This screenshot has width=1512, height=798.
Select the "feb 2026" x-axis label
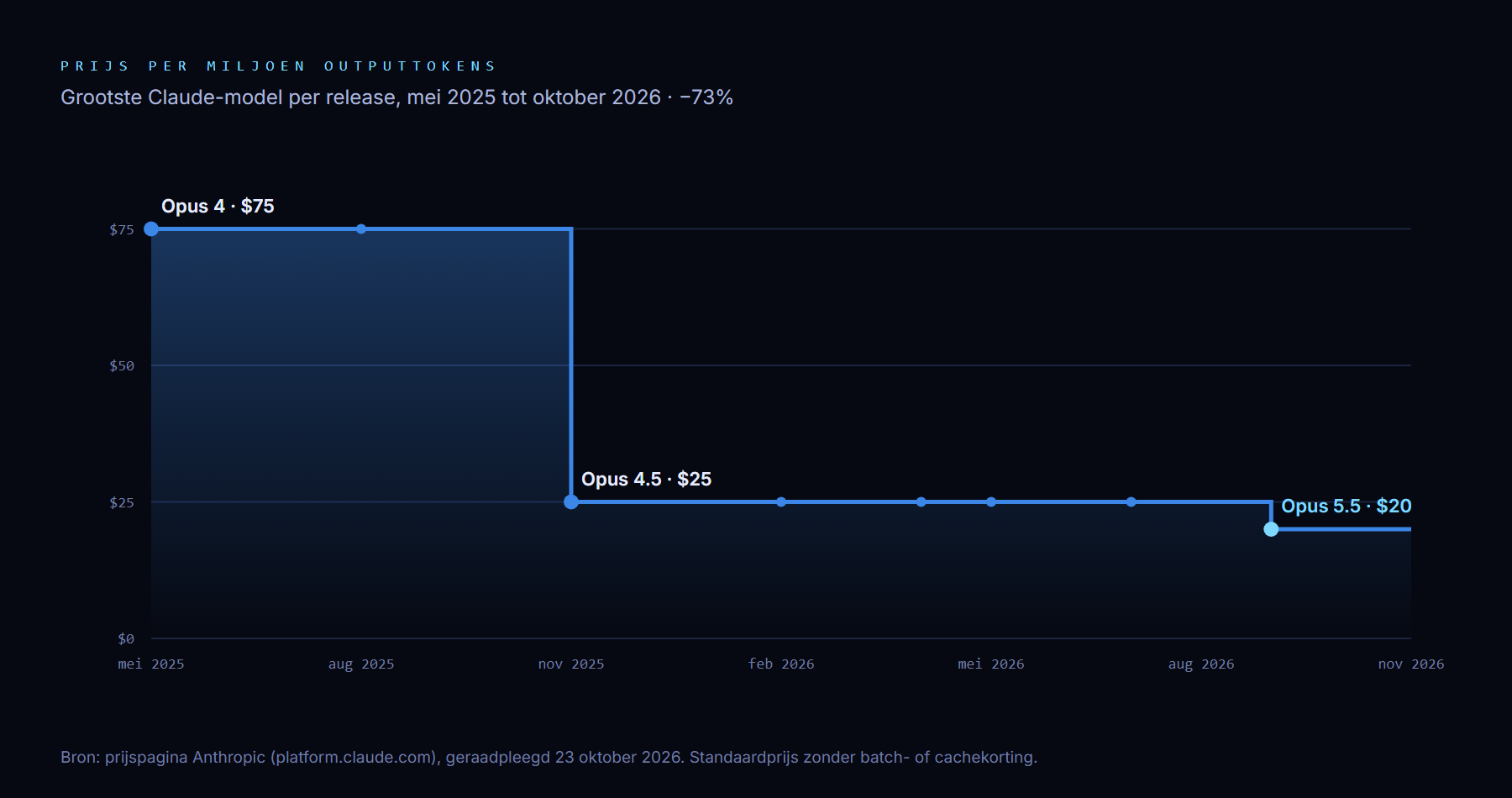(781, 664)
